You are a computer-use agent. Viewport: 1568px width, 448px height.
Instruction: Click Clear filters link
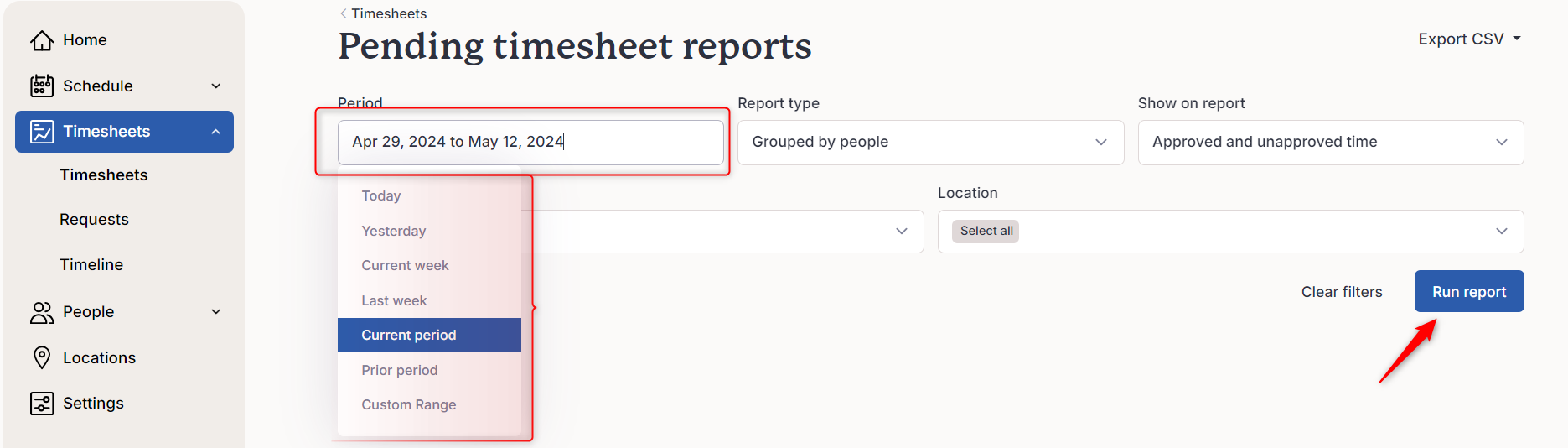point(1342,292)
